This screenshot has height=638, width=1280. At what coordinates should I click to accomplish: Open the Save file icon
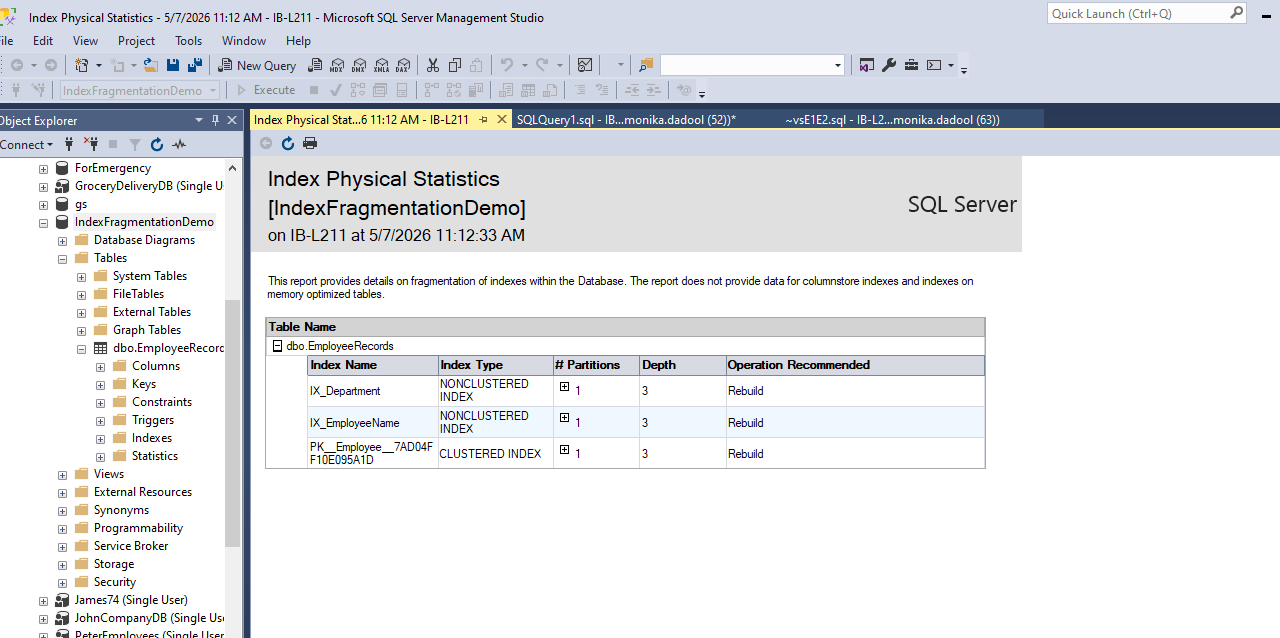[173, 65]
